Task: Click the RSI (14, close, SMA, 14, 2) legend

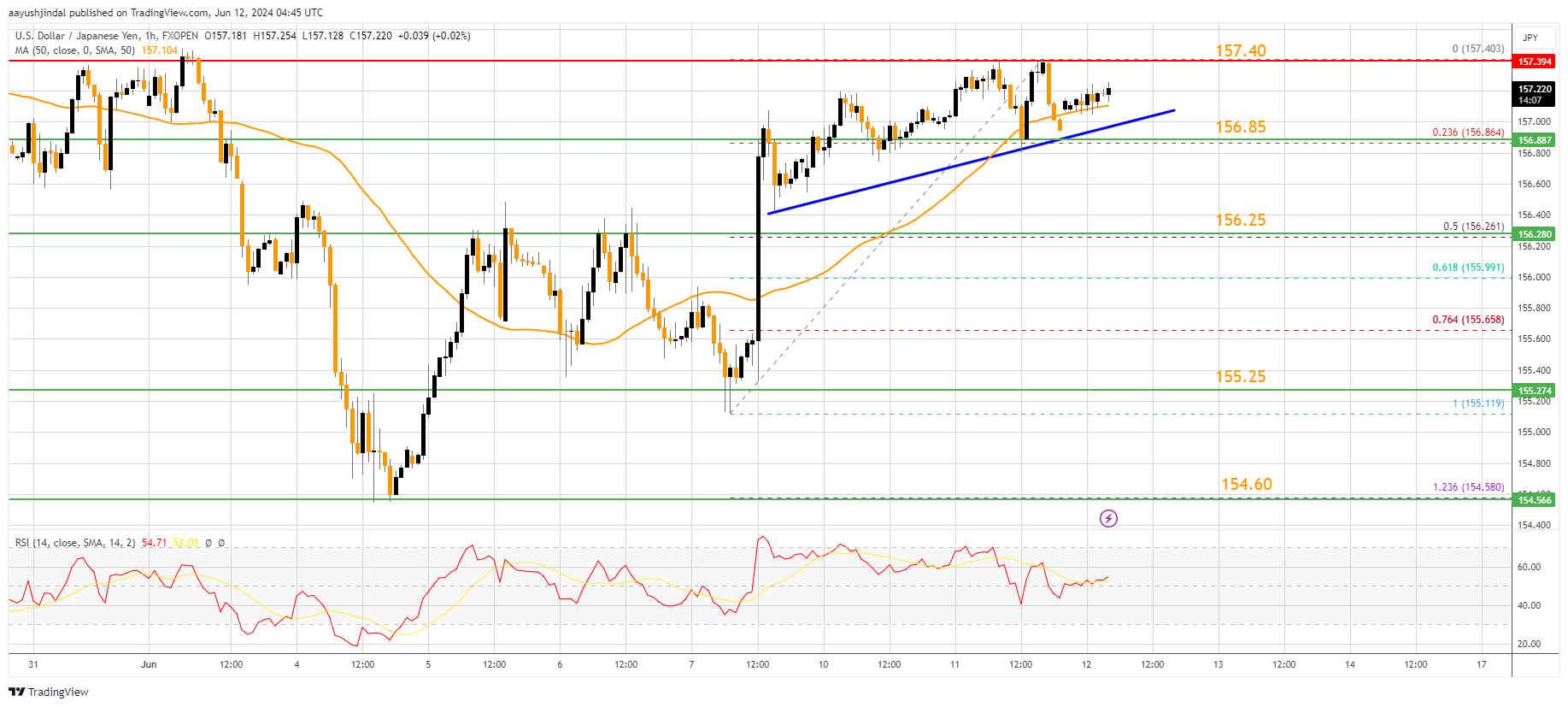Action: pyautogui.click(x=75, y=543)
